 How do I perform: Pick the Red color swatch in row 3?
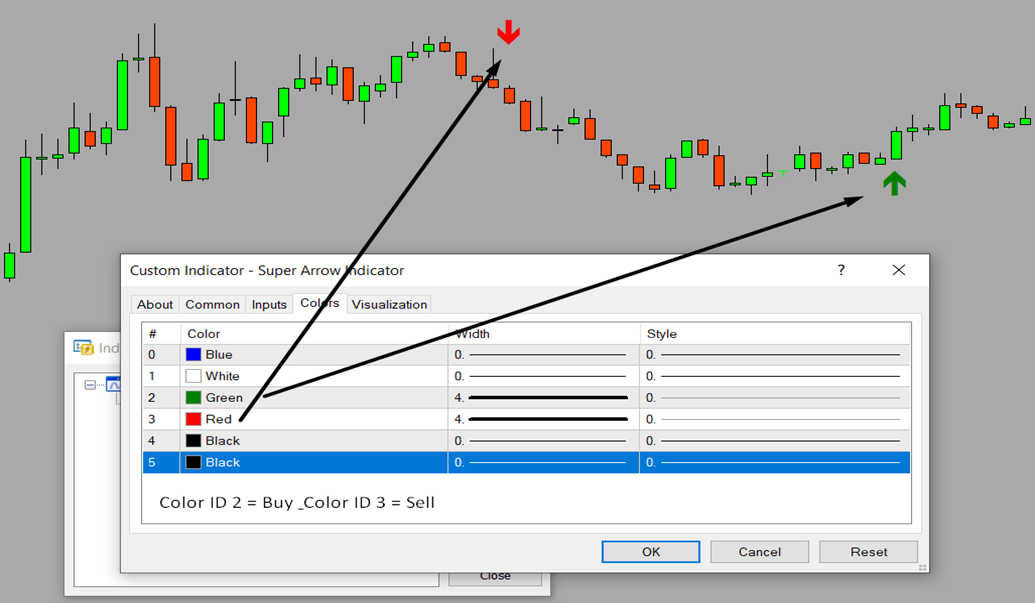coord(193,419)
